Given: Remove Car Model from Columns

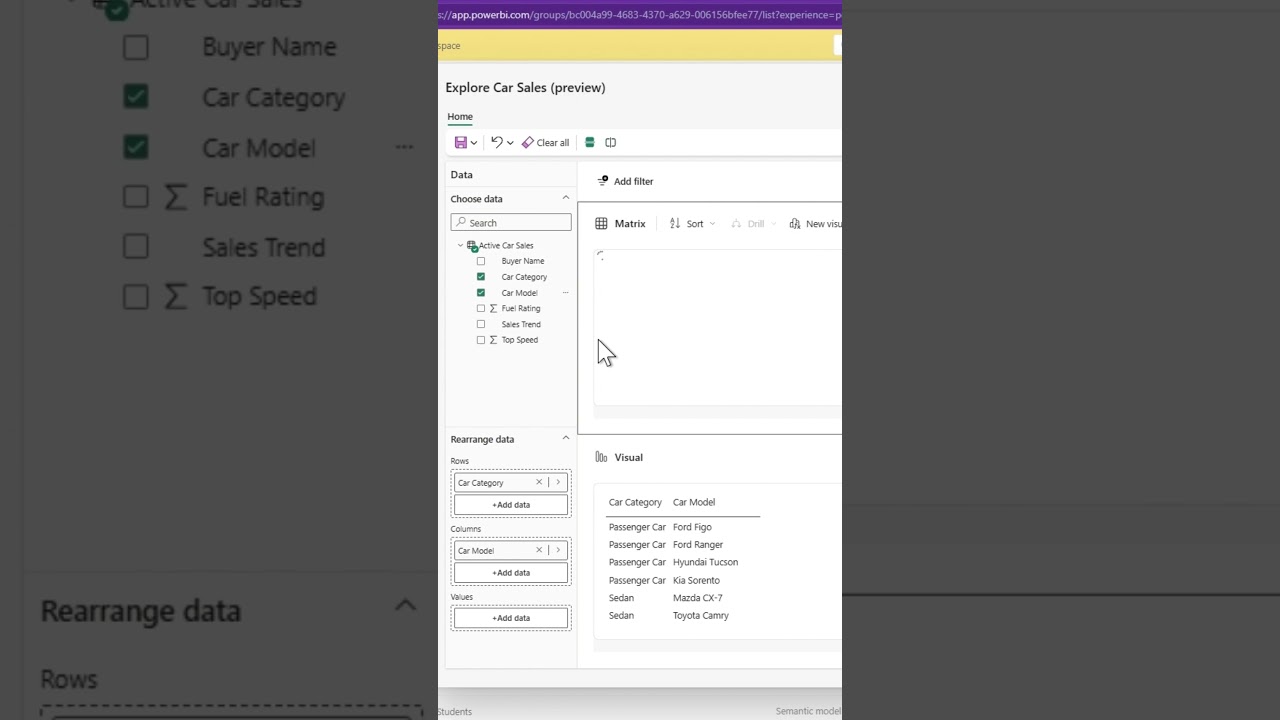Looking at the screenshot, I should 539,550.
